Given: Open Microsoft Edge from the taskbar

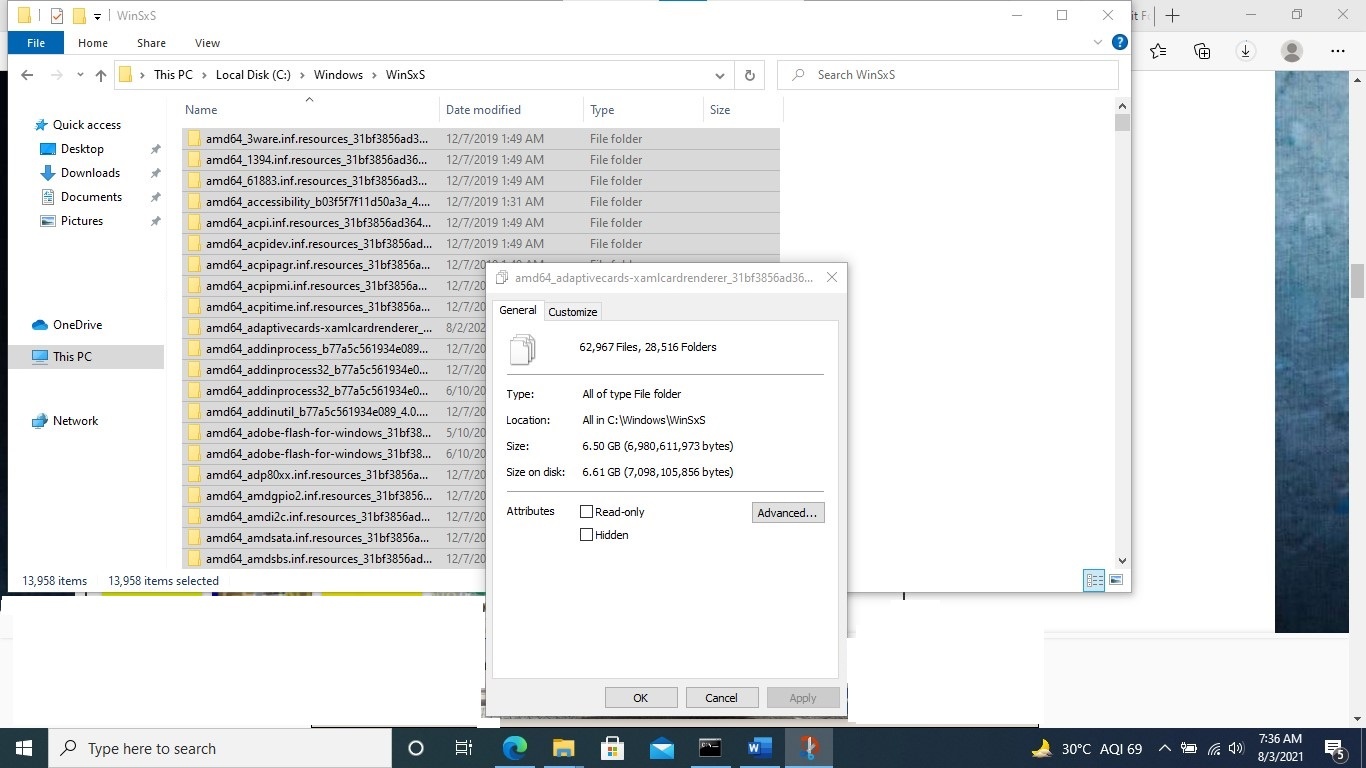Looking at the screenshot, I should 515,748.
